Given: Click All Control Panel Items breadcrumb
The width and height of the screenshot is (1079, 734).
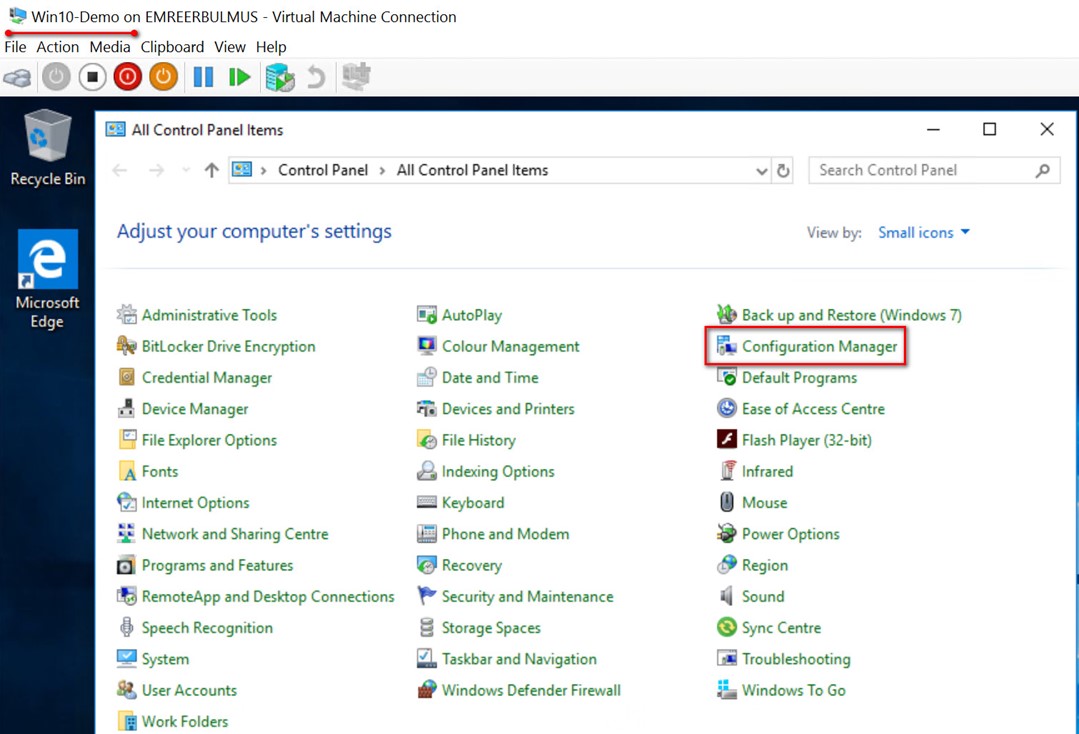Looking at the screenshot, I should 472,170.
